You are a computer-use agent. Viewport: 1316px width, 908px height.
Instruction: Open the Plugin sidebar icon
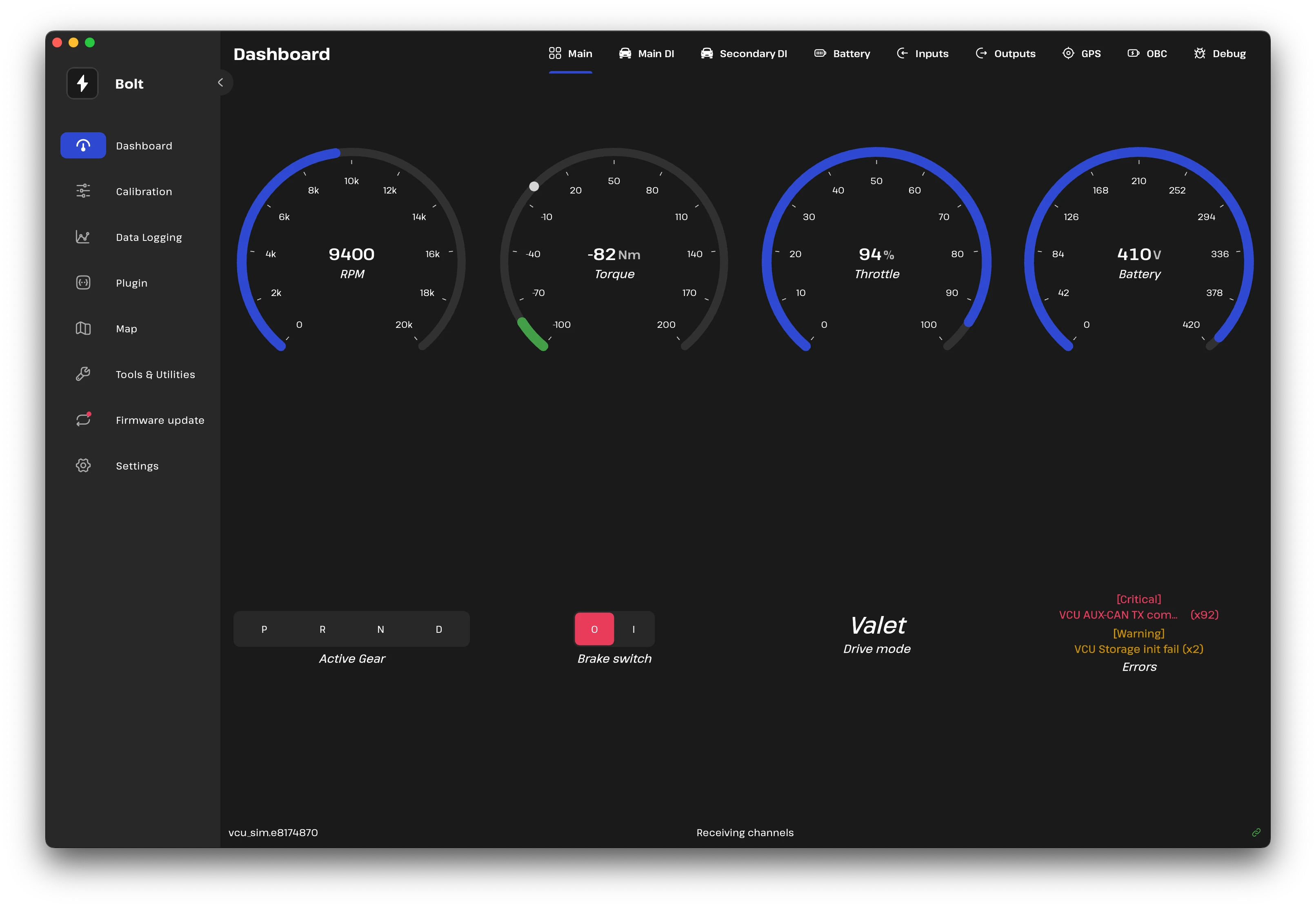(x=83, y=282)
